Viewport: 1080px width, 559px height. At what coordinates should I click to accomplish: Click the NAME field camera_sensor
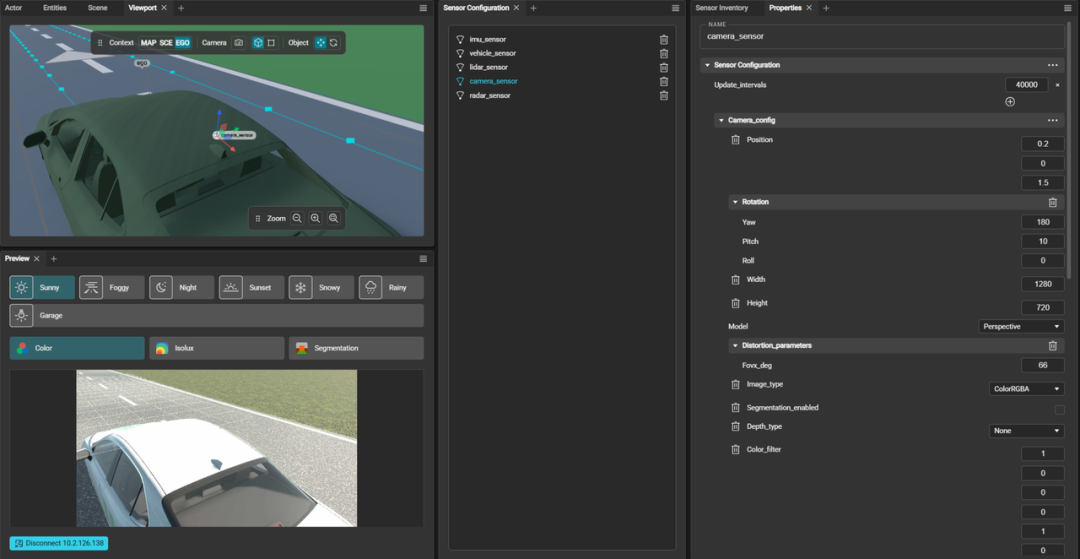882,36
